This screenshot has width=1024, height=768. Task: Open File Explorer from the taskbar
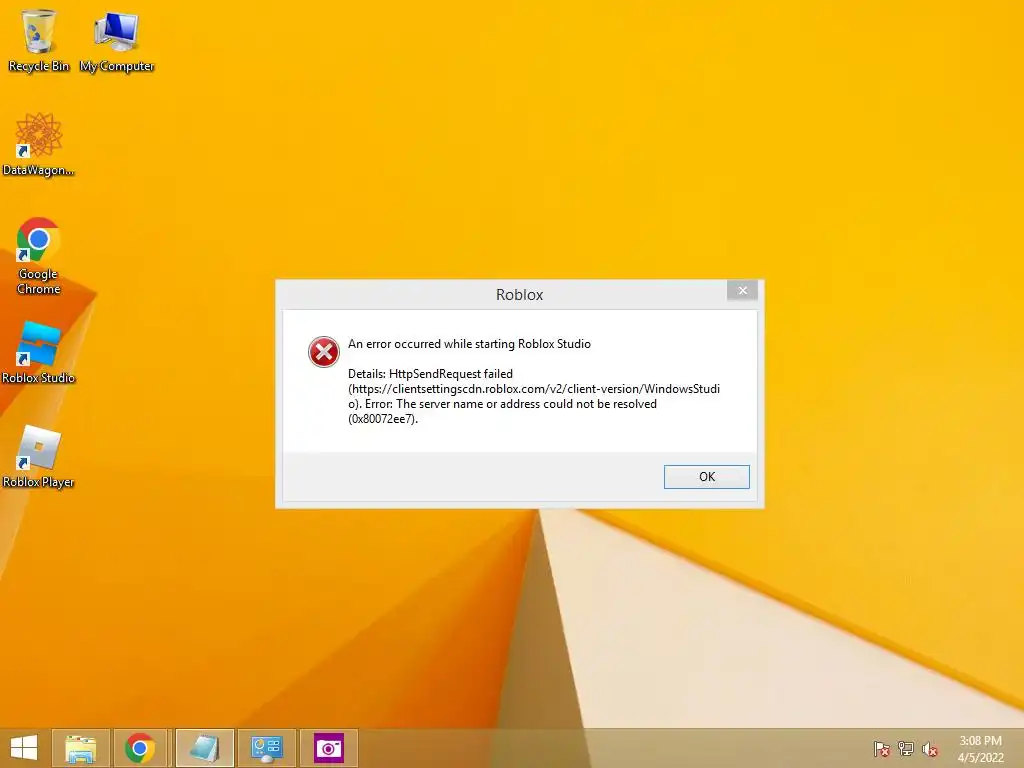coord(81,748)
